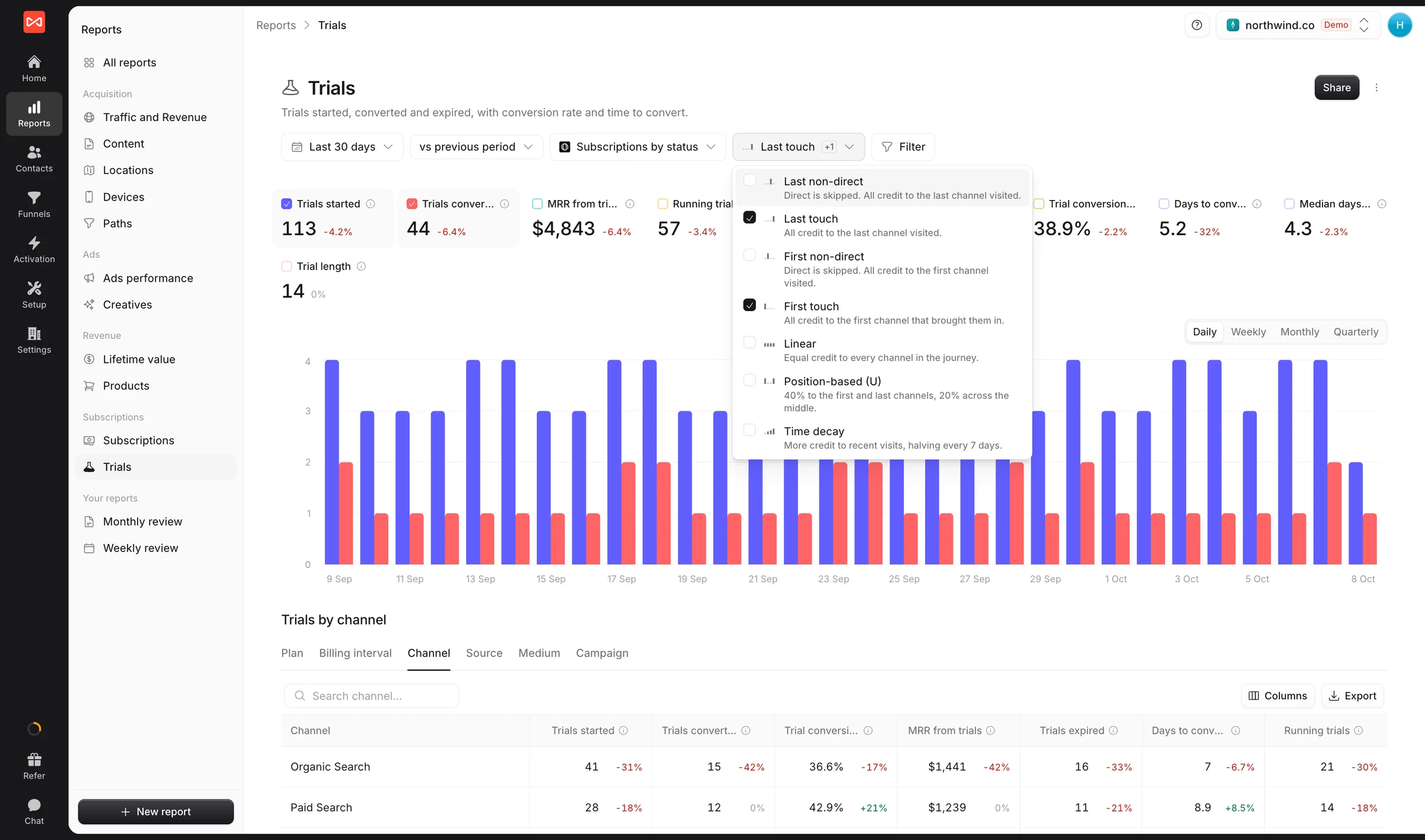
Task: Open Home from the left rail
Action: click(34, 69)
